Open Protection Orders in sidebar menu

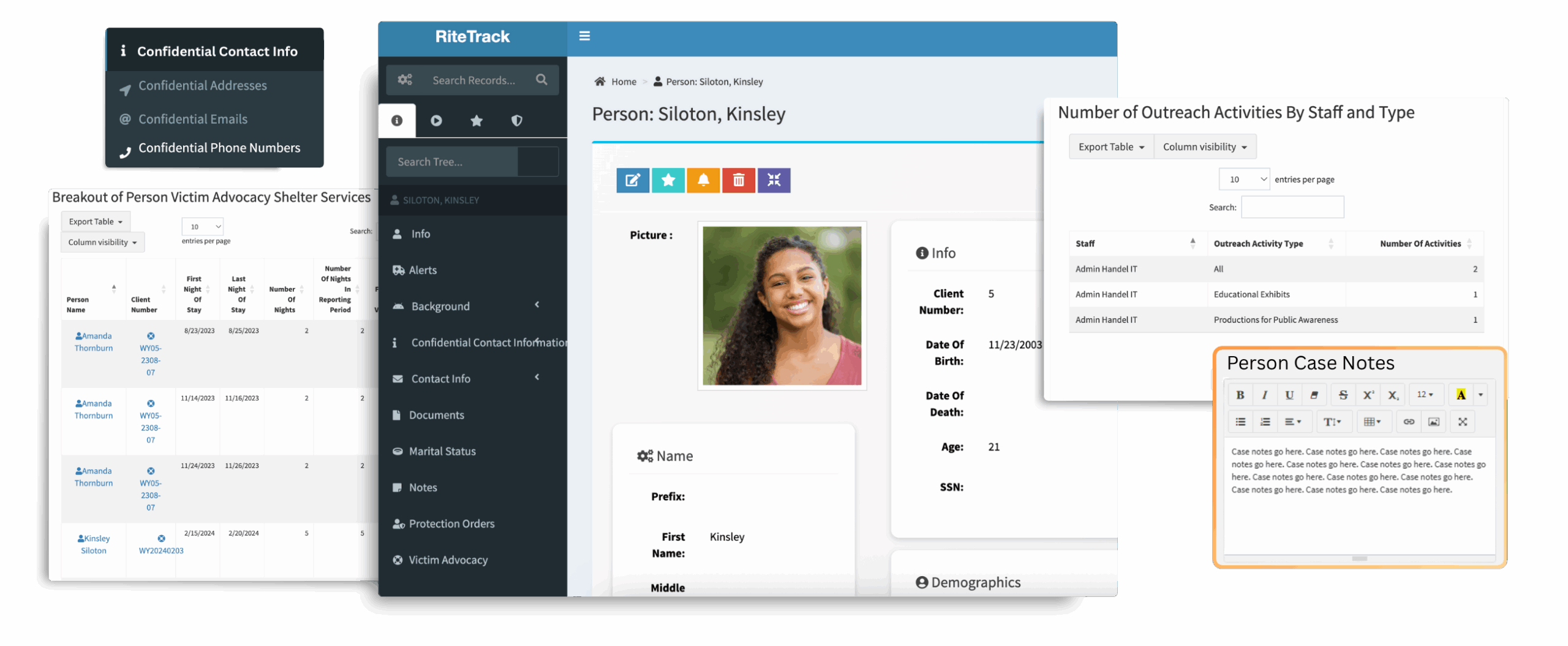[451, 523]
